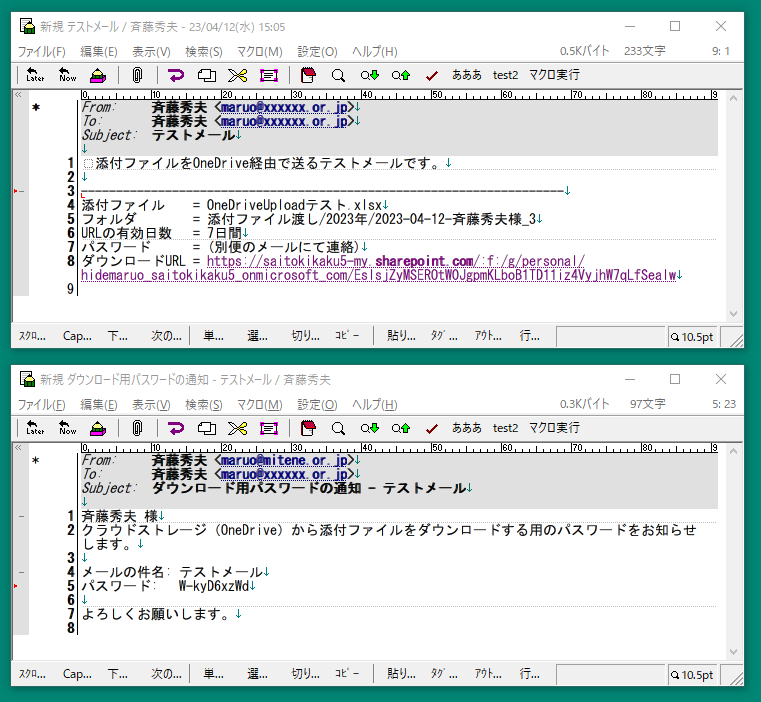Image resolution: width=761 pixels, height=702 pixels.
Task: Click magnifier search icon in the test mail window
Action: (x=338, y=75)
